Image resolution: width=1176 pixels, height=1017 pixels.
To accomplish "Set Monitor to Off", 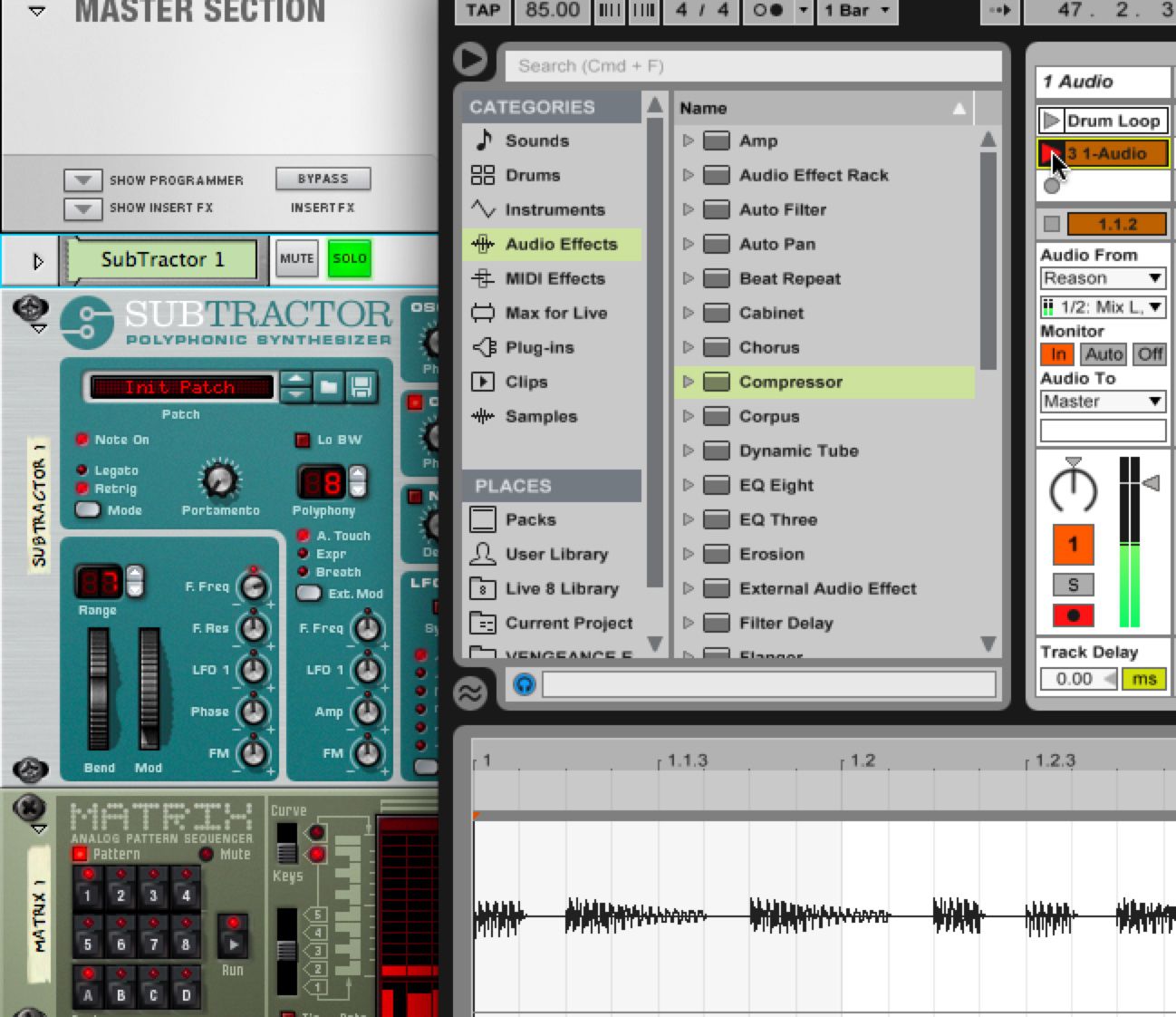I will 1150,354.
